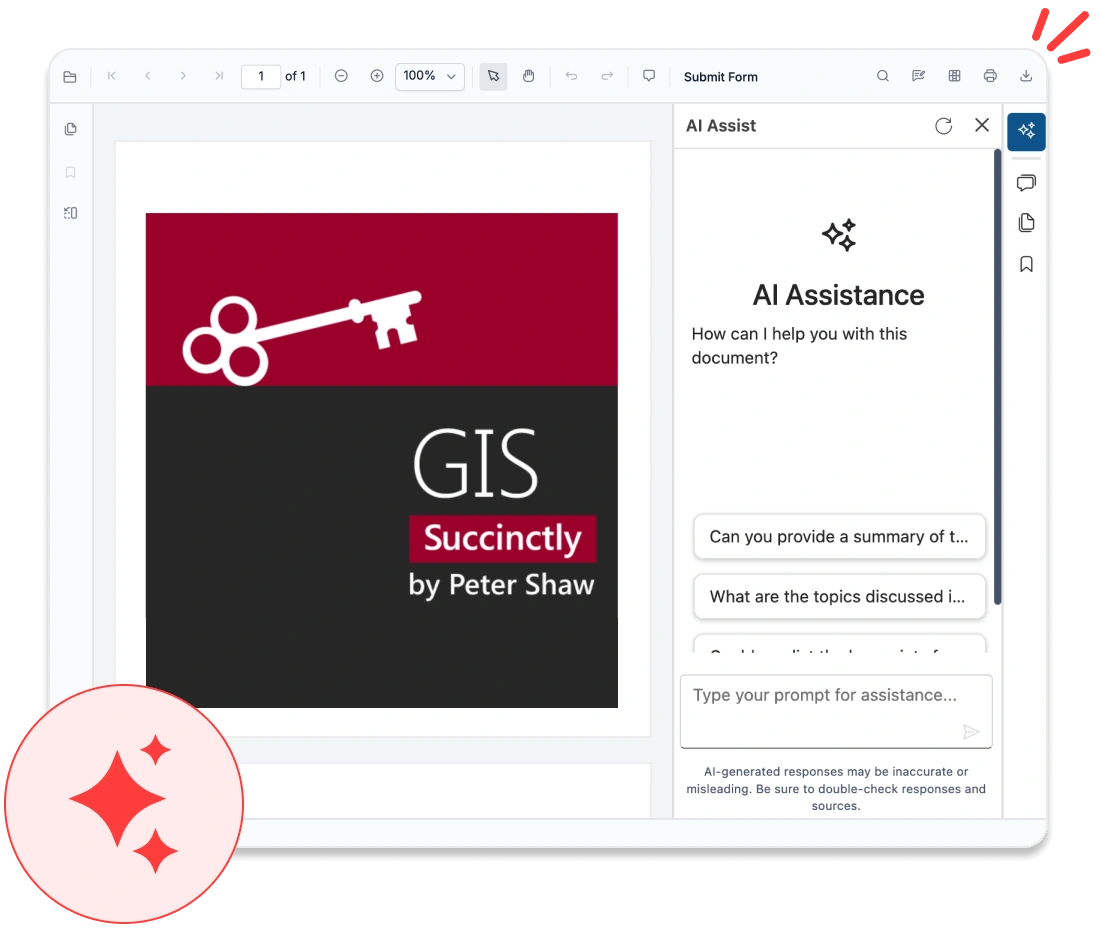Print the current document
Viewport: 1100px width, 928px height.
coord(990,75)
